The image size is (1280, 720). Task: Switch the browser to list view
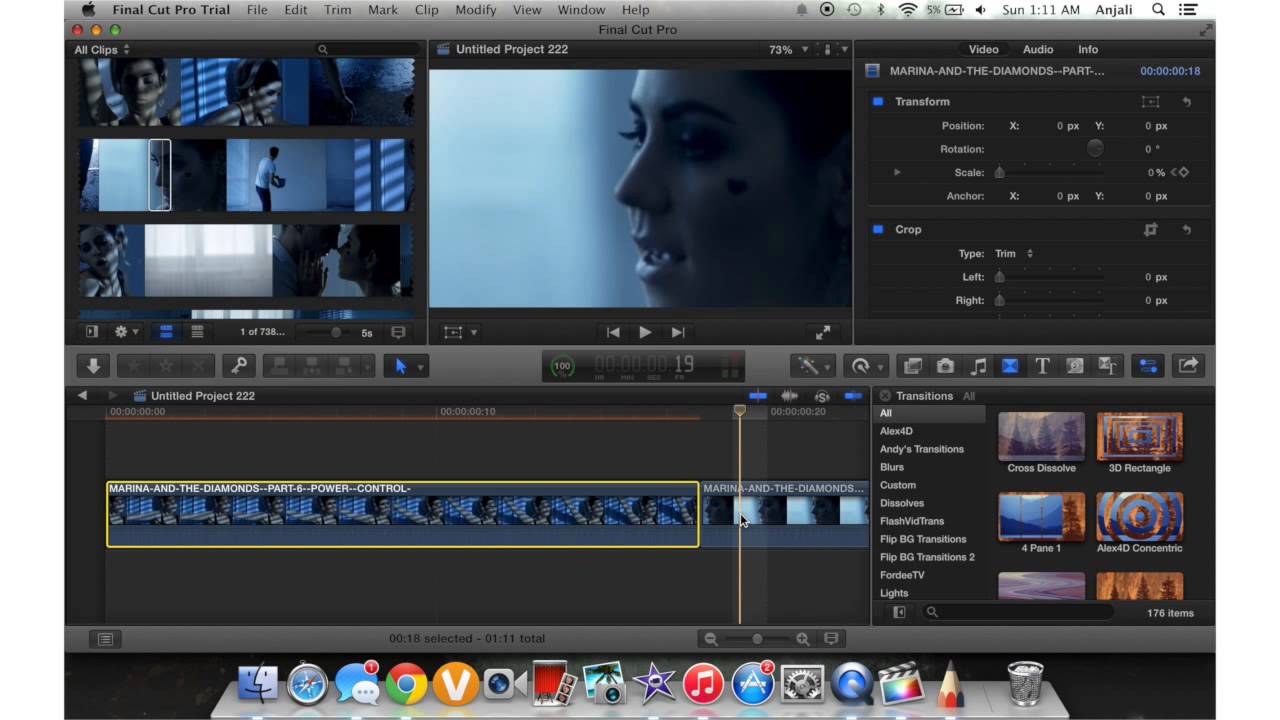197,332
